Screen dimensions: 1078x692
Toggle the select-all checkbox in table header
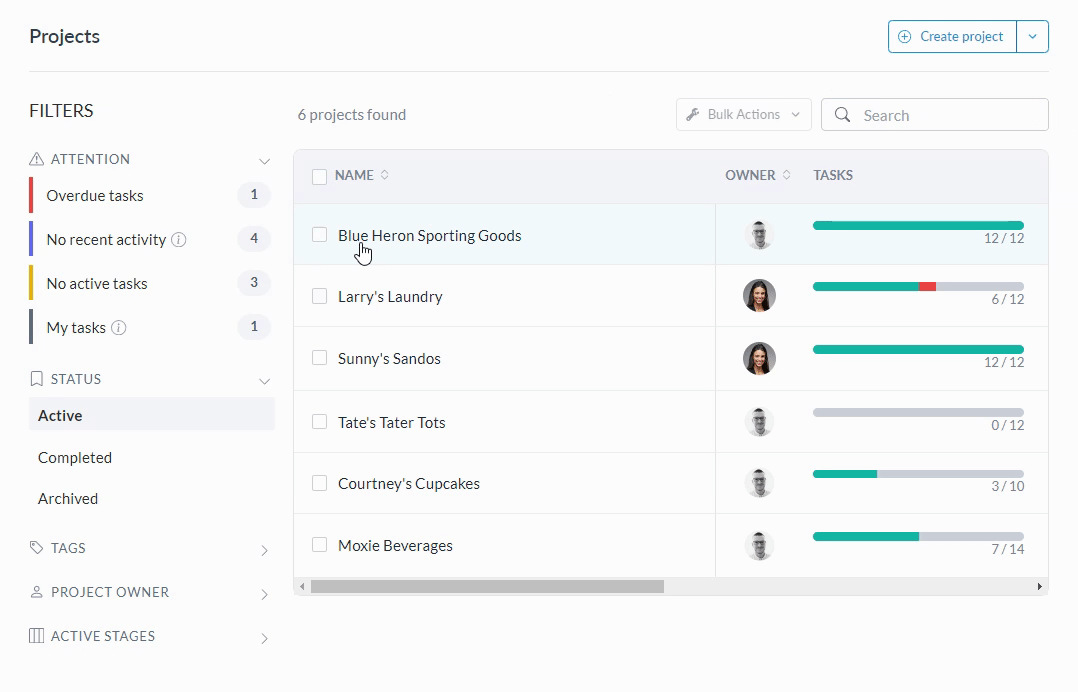tap(320, 176)
